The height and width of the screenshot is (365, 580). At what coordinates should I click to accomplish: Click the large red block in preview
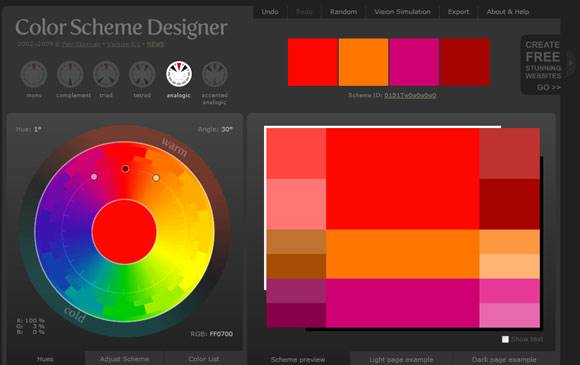pos(403,179)
